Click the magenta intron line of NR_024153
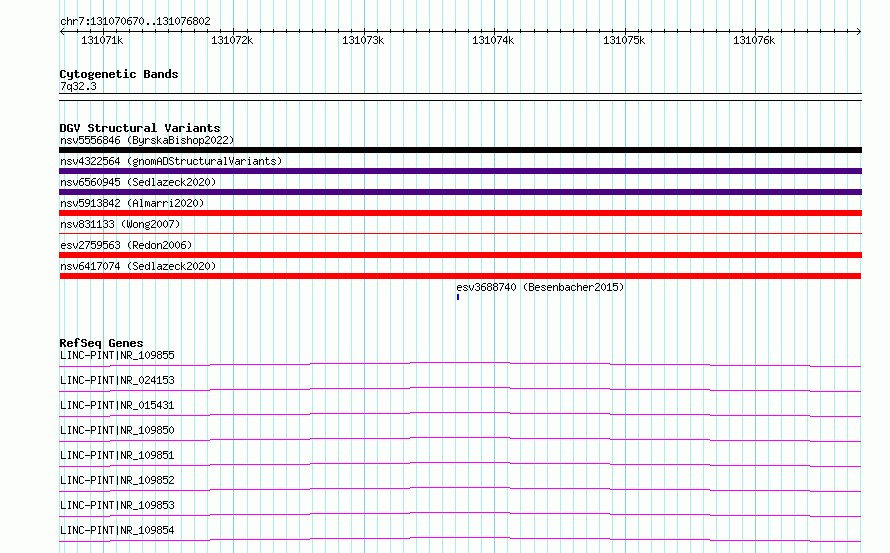The height and width of the screenshot is (553, 890). point(460,388)
